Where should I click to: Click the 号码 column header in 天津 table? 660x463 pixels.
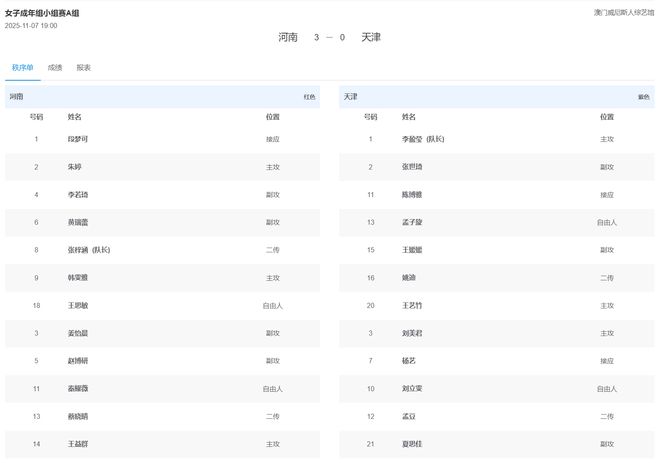[370, 117]
